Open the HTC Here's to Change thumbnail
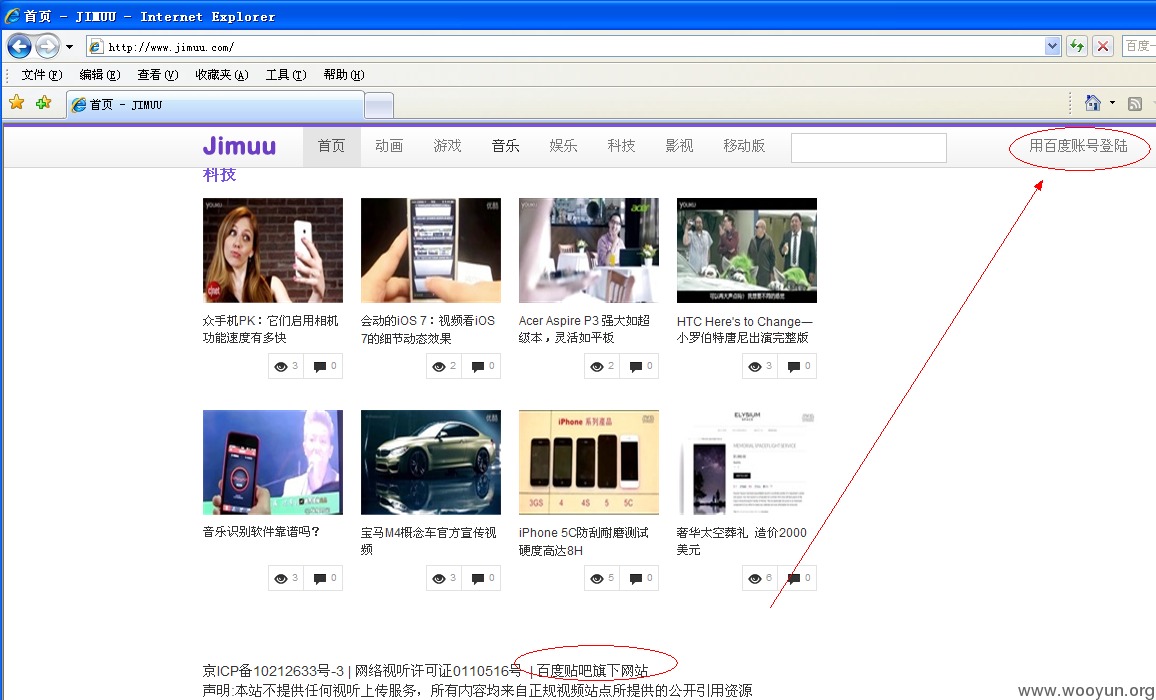The height and width of the screenshot is (700, 1156). pos(747,250)
